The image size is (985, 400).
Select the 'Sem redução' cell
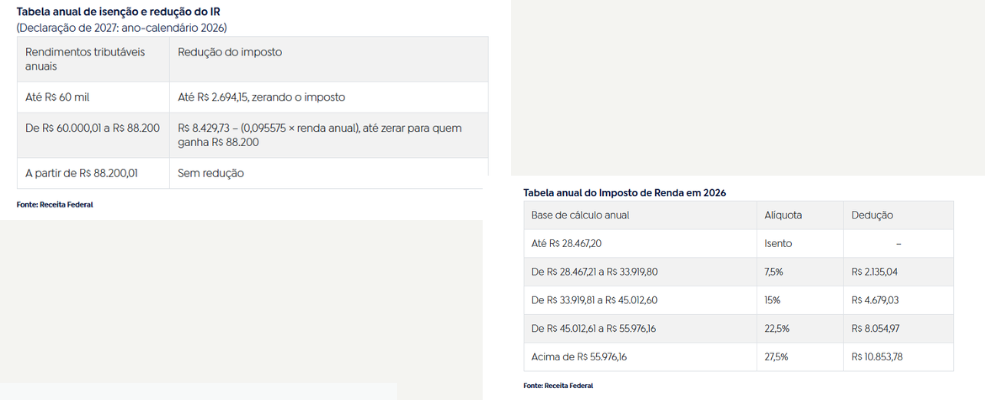210,173
